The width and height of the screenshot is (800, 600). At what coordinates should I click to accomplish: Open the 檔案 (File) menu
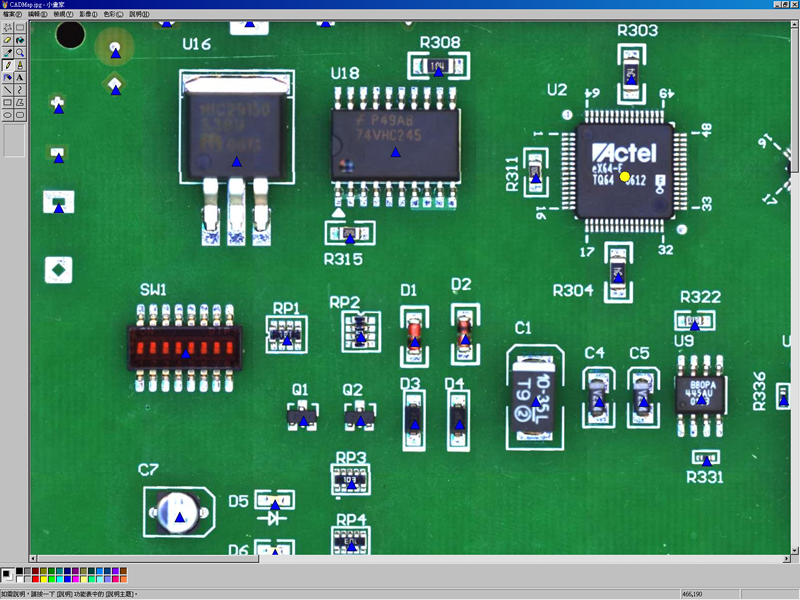point(12,14)
